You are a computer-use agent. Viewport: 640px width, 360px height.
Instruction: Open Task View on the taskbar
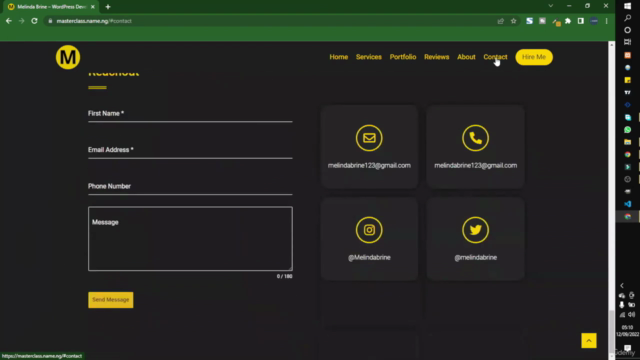point(627,42)
